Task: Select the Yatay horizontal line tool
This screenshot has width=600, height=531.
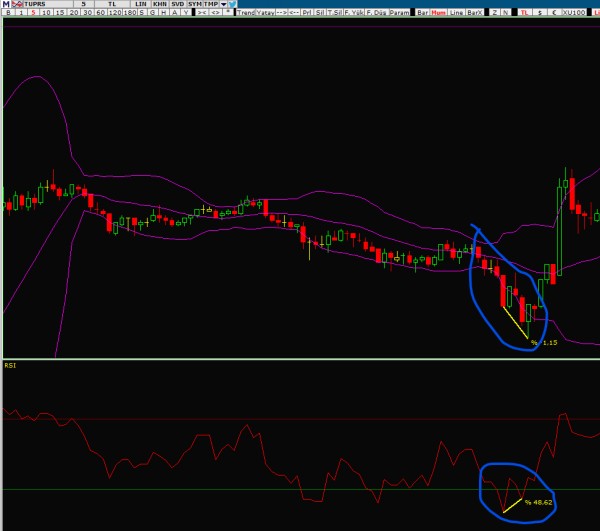Action: (x=266, y=13)
